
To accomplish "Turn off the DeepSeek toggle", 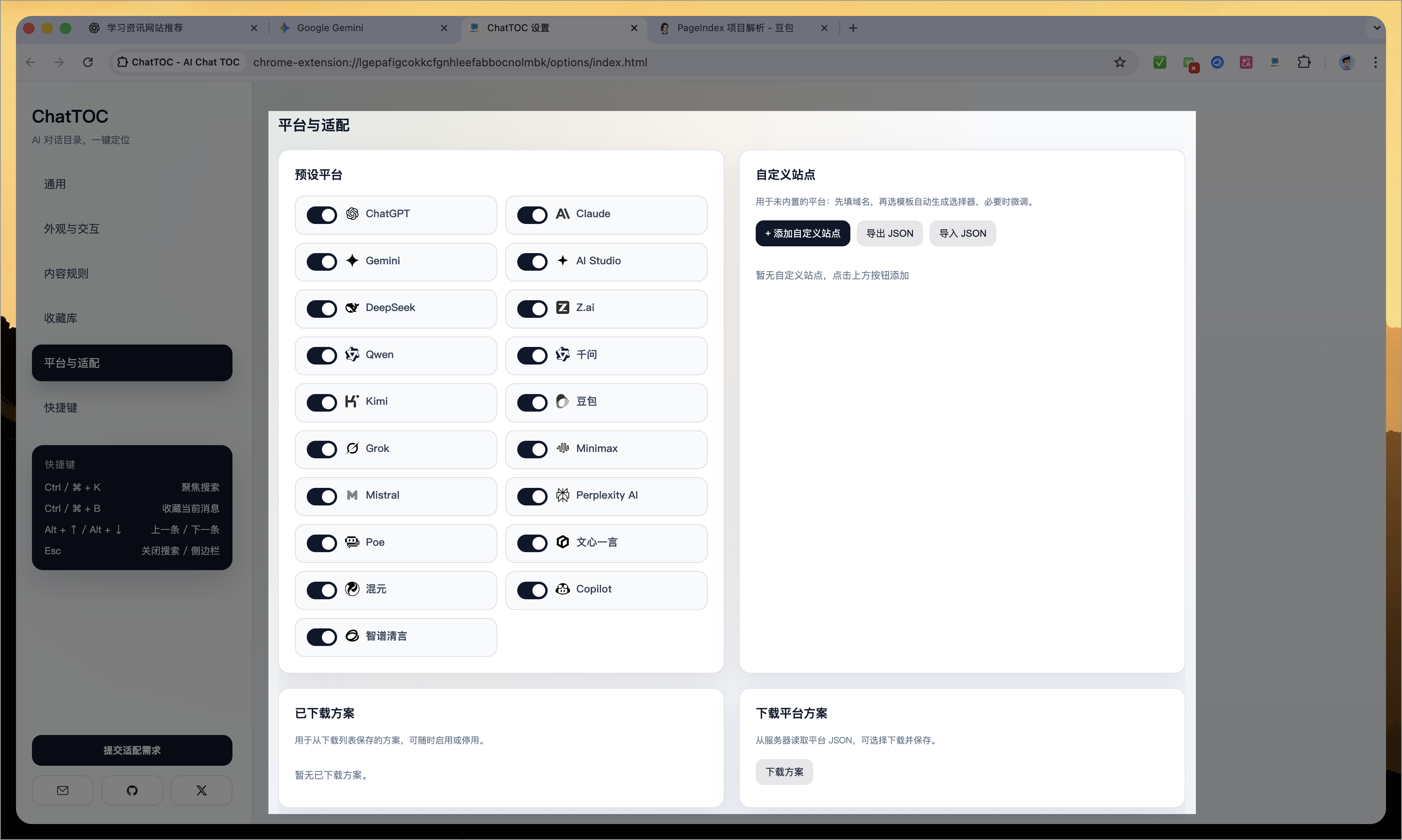I will coord(322,309).
